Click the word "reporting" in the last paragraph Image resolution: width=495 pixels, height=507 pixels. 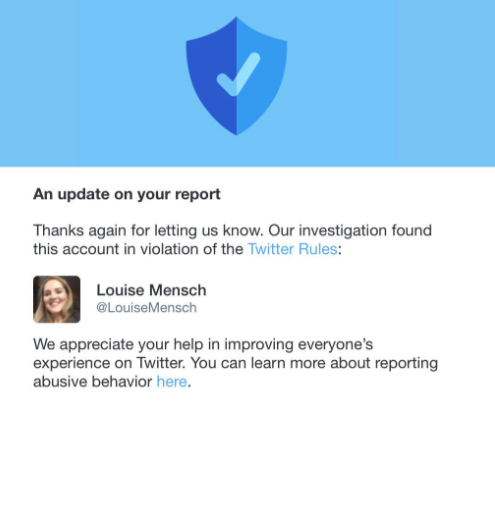(x=406, y=364)
